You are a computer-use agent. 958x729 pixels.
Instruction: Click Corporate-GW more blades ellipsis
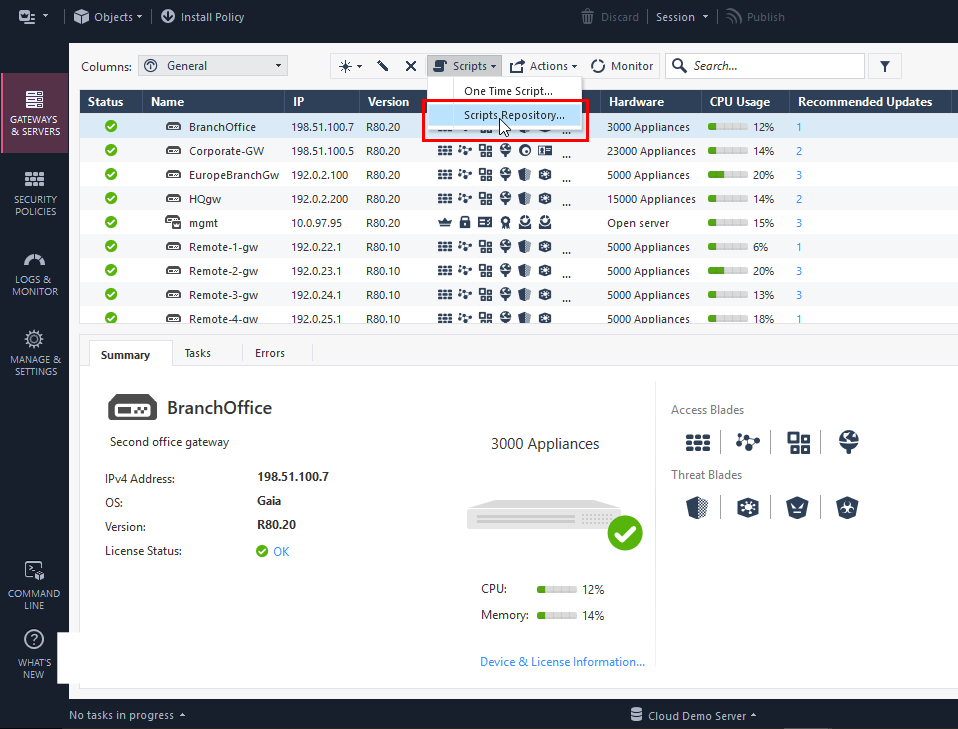[566, 155]
